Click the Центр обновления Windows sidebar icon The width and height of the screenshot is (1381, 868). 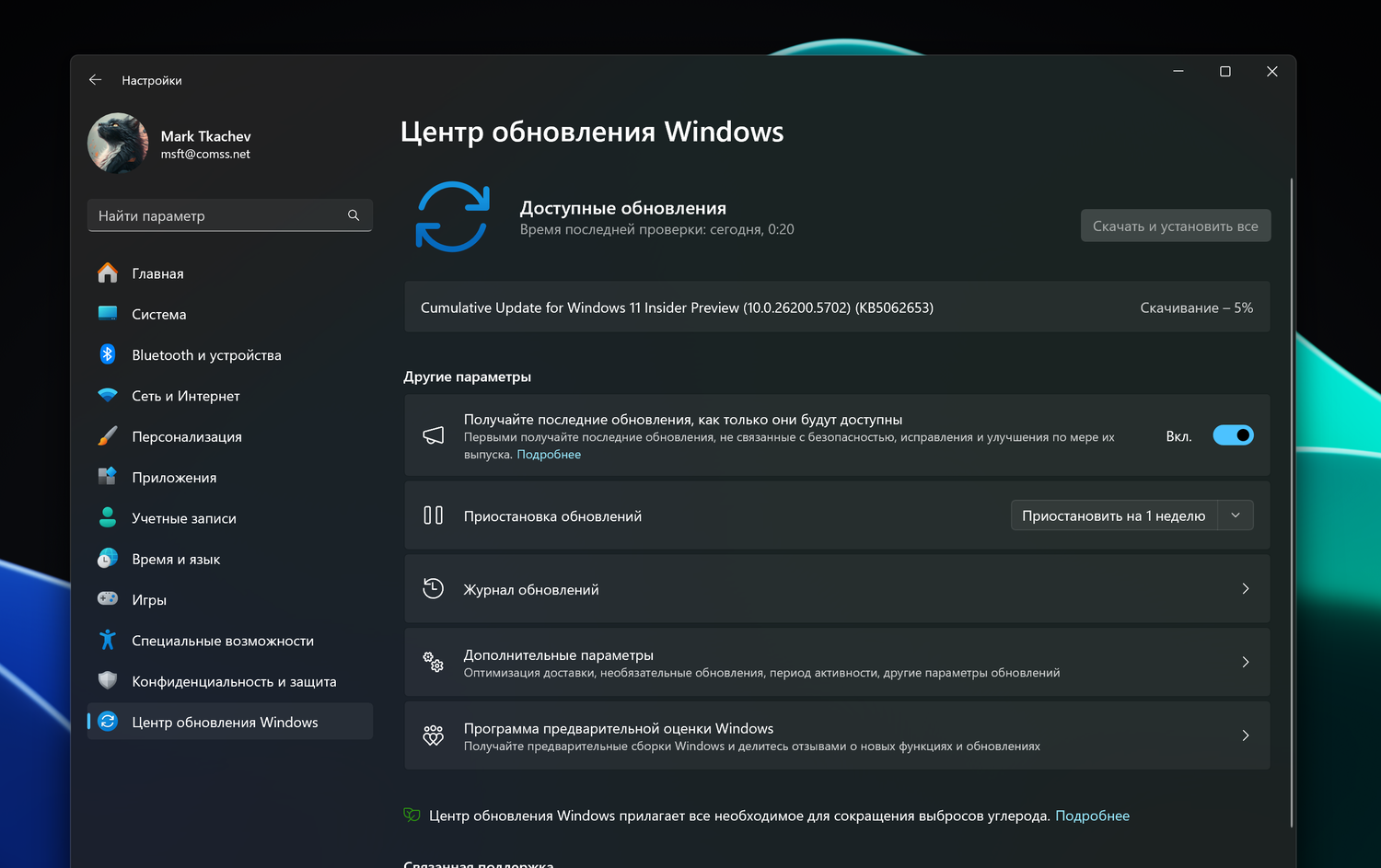108,722
